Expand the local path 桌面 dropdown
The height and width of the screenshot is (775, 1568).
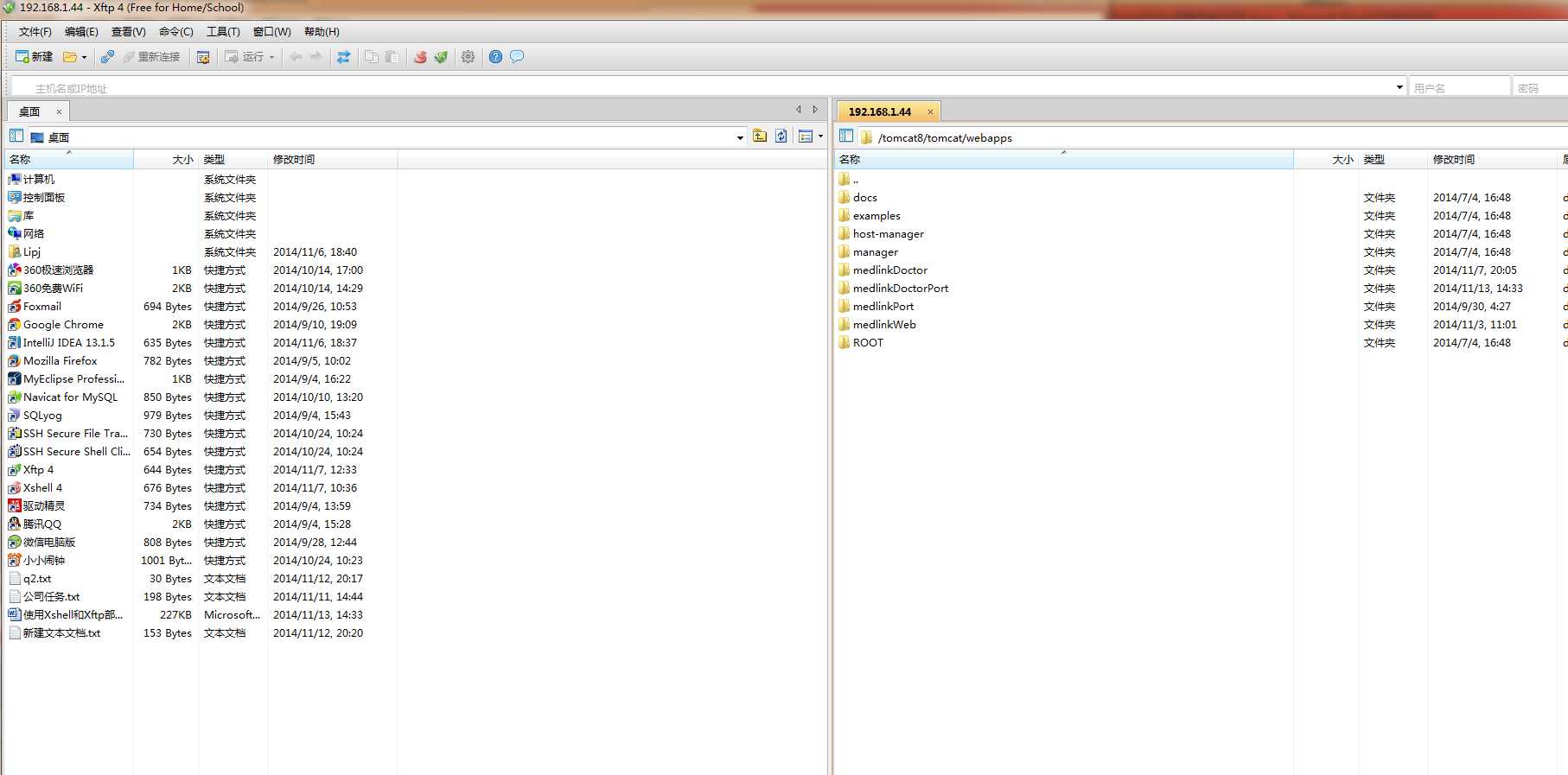pos(740,137)
